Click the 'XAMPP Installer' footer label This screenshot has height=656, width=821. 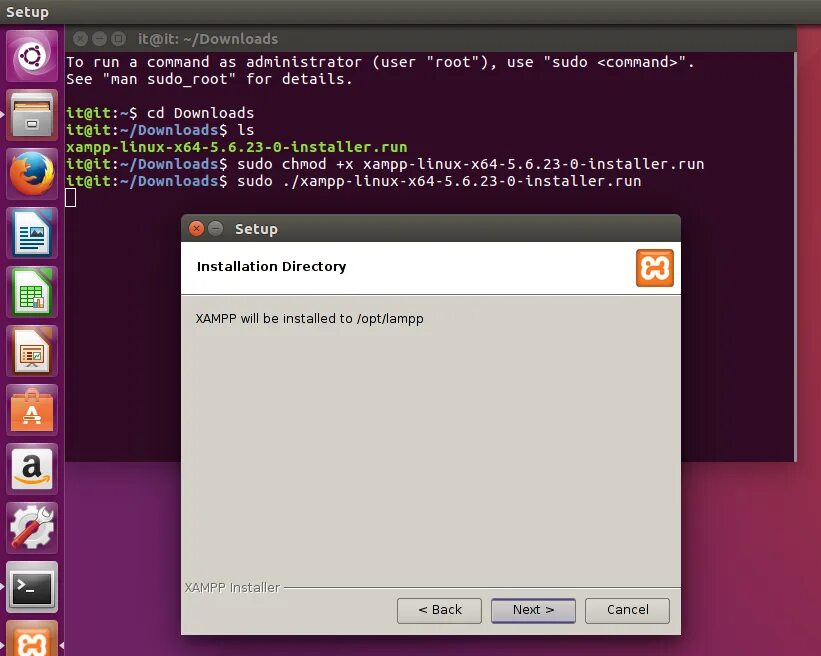pyautogui.click(x=232, y=587)
